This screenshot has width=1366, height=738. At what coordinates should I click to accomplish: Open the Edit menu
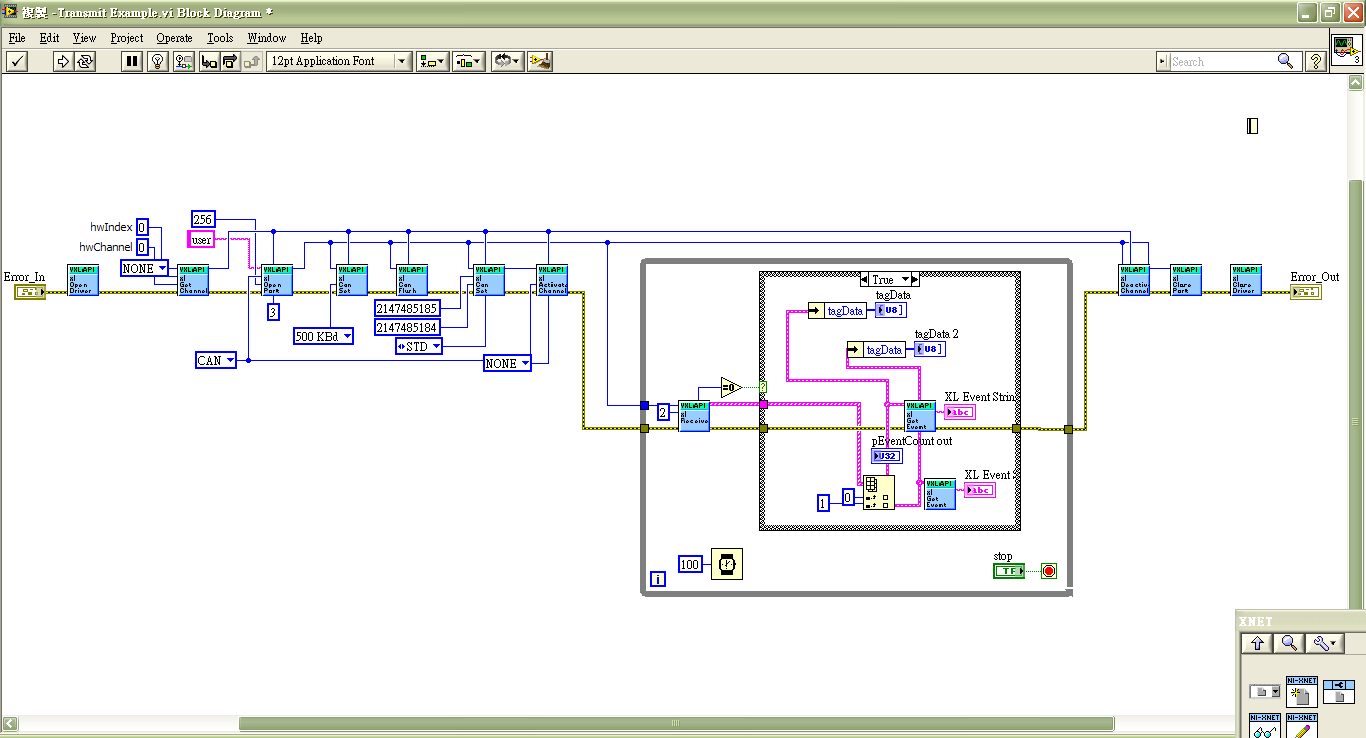[x=50, y=38]
